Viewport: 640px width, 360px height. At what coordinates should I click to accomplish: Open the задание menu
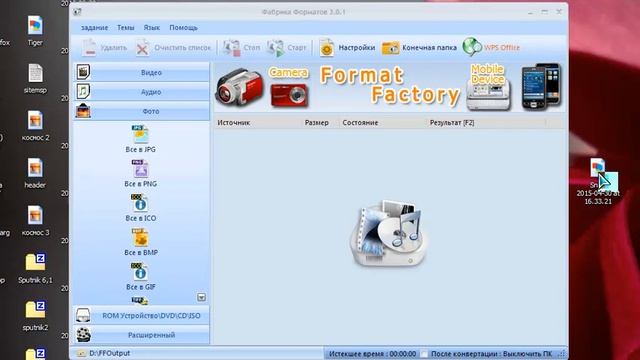[x=94, y=28]
